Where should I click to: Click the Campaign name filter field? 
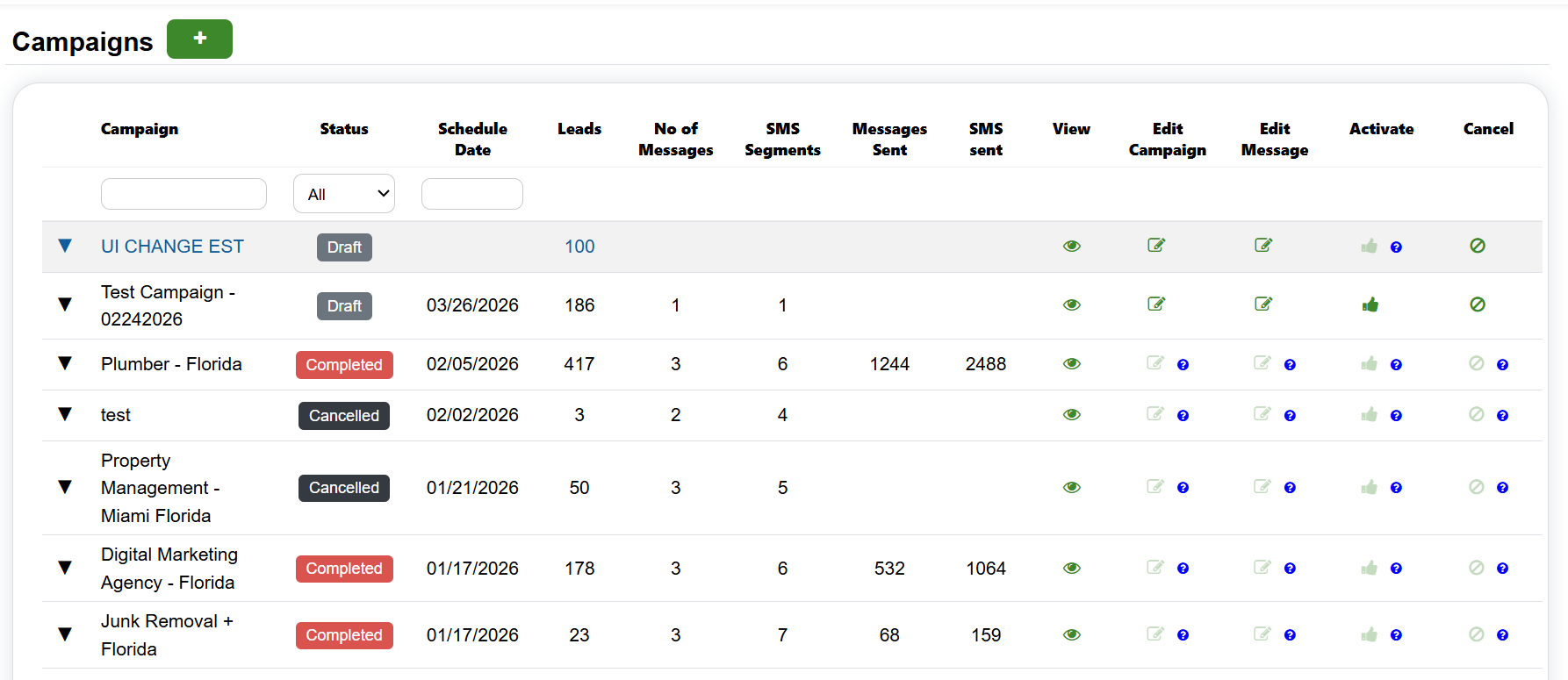(x=183, y=194)
